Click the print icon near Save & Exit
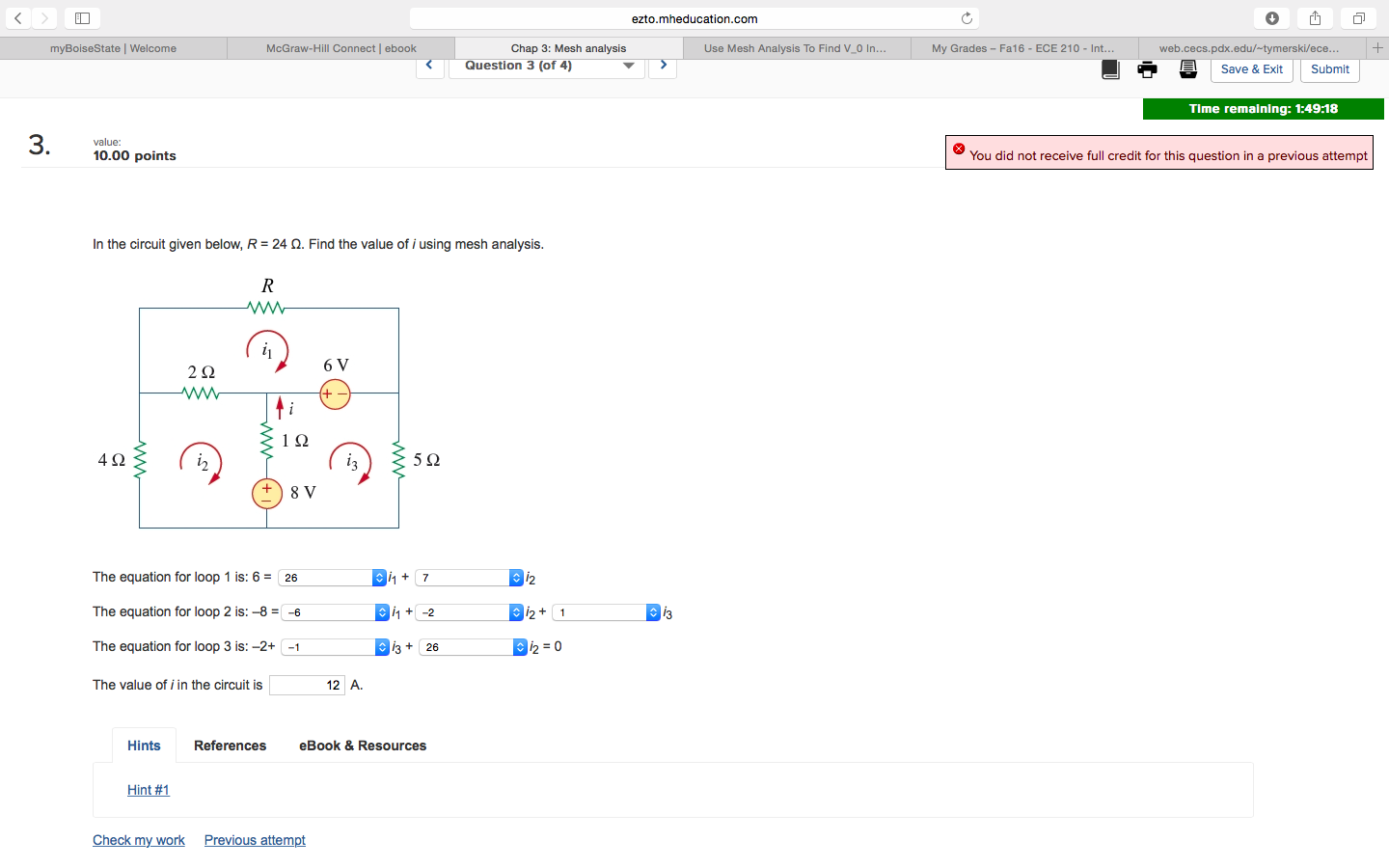This screenshot has width=1389, height=868. click(1147, 68)
